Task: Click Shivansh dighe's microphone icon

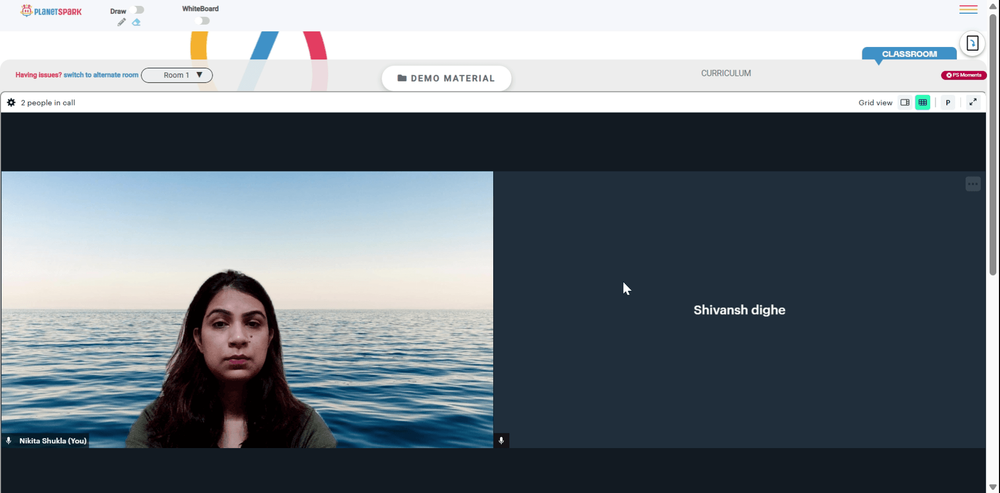Action: tap(501, 441)
